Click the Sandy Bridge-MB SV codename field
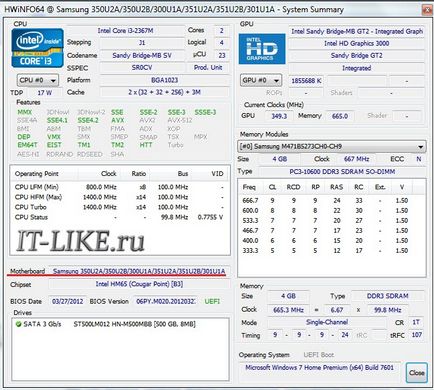The width and height of the screenshot is (434, 390). pyautogui.click(x=142, y=55)
